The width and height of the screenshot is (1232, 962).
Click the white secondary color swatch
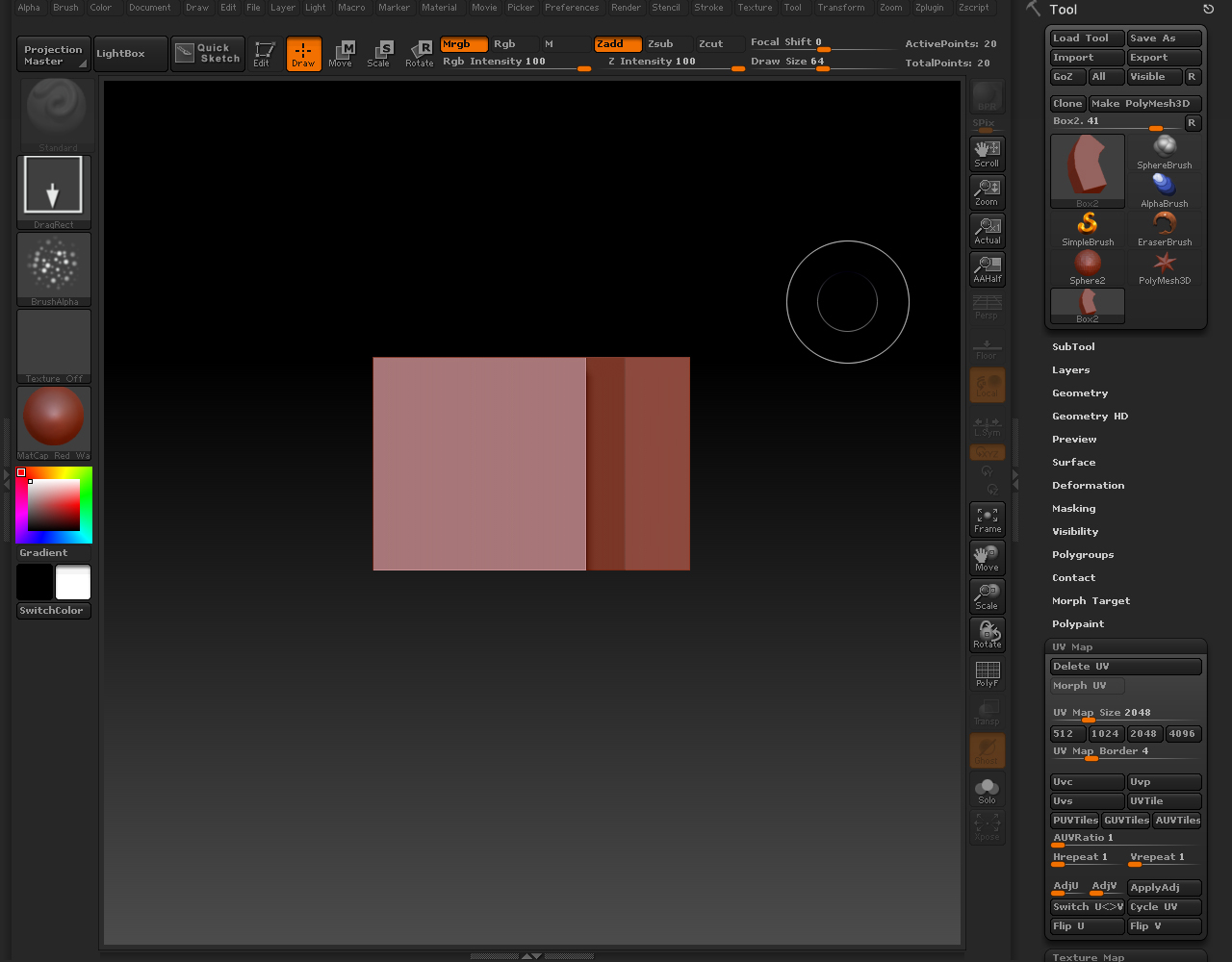pos(73,582)
